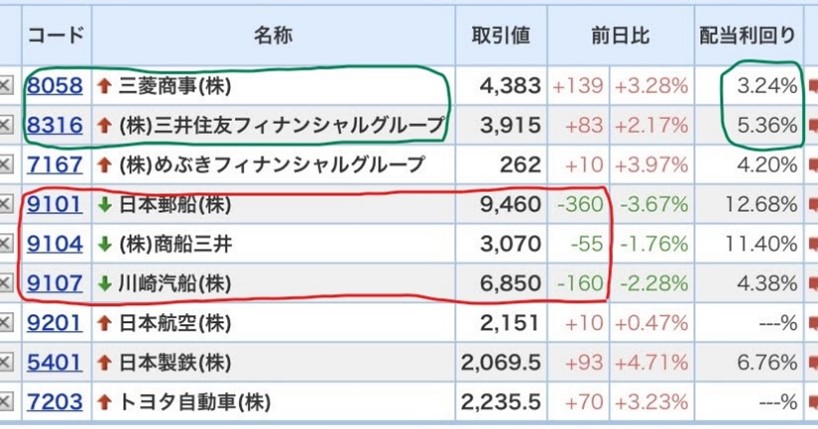Open the 8316 stock code link
The height and width of the screenshot is (429, 818).
tap(55, 125)
